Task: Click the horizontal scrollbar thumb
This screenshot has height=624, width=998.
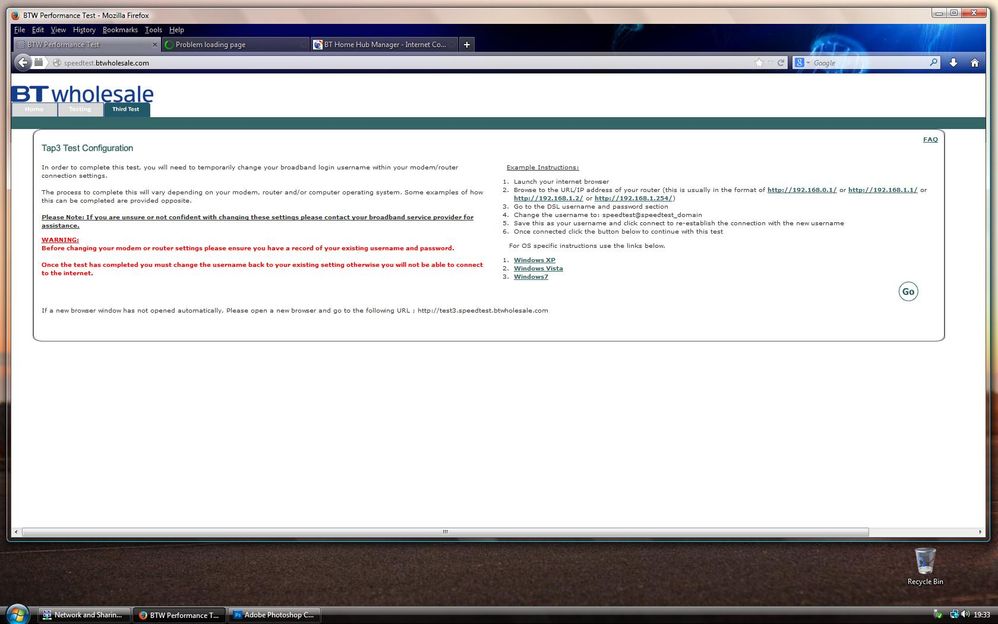Action: 445,532
